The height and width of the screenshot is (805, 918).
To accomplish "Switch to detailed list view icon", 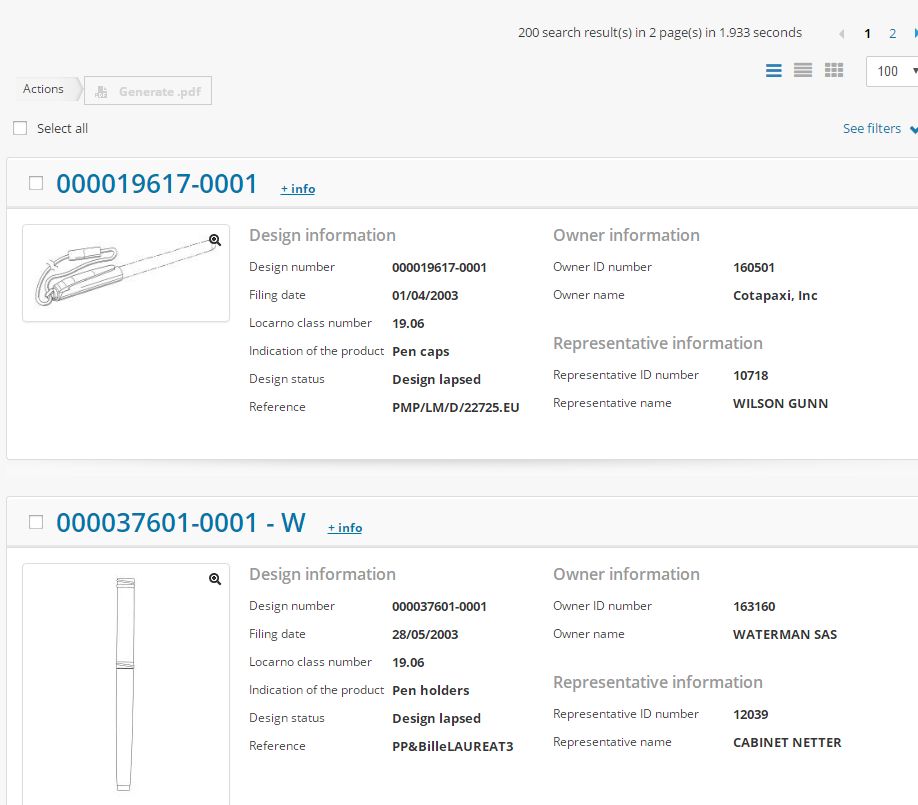I will [773, 71].
